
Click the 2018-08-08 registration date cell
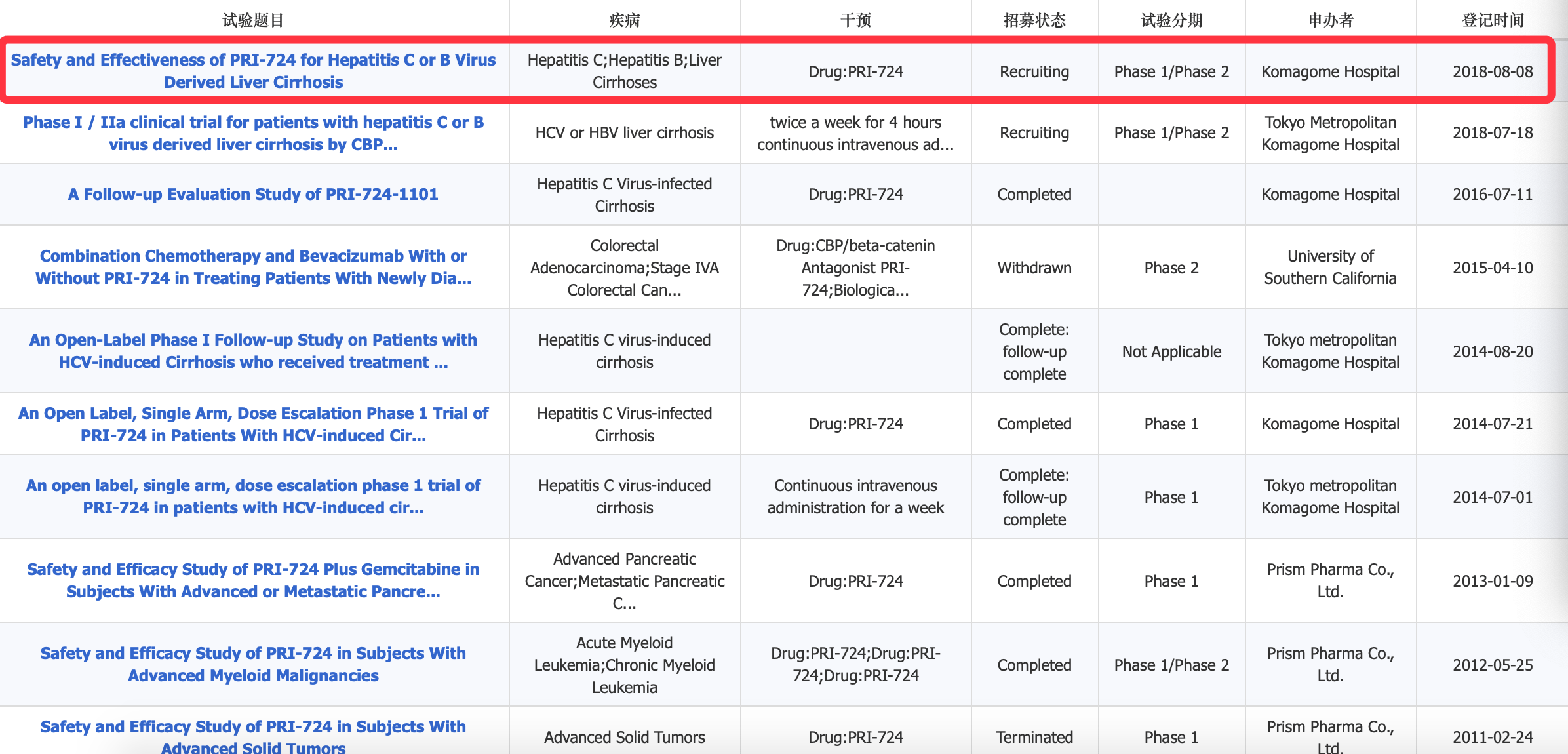[x=1493, y=71]
